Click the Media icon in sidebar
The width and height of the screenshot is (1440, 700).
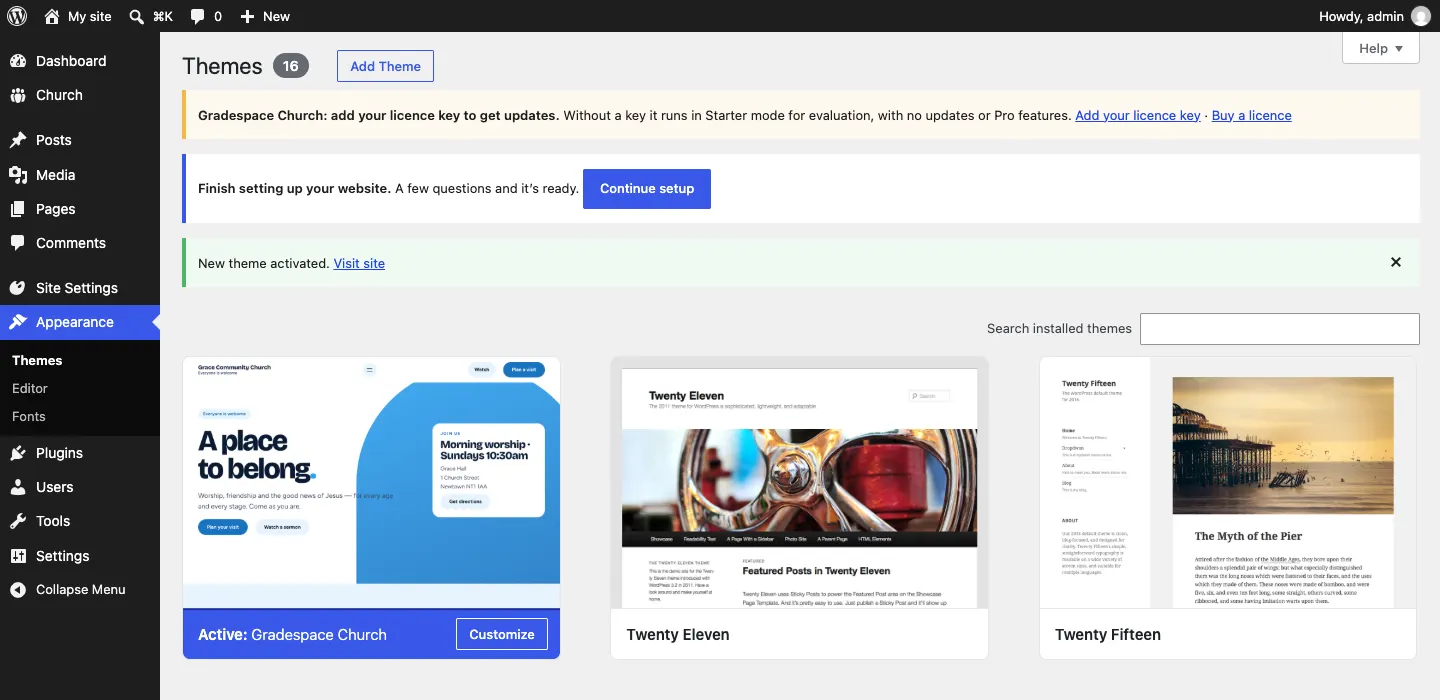tap(18, 175)
